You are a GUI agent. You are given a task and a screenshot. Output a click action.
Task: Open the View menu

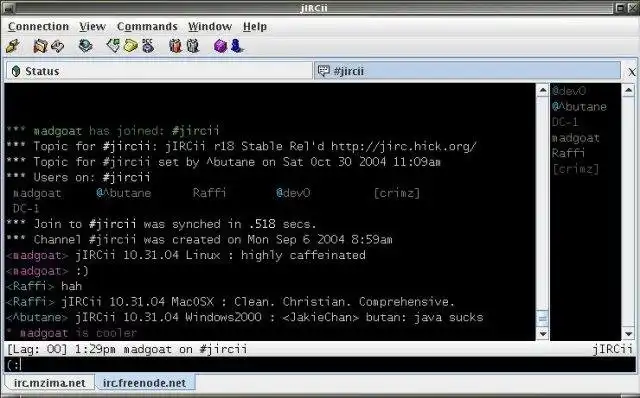click(x=93, y=27)
